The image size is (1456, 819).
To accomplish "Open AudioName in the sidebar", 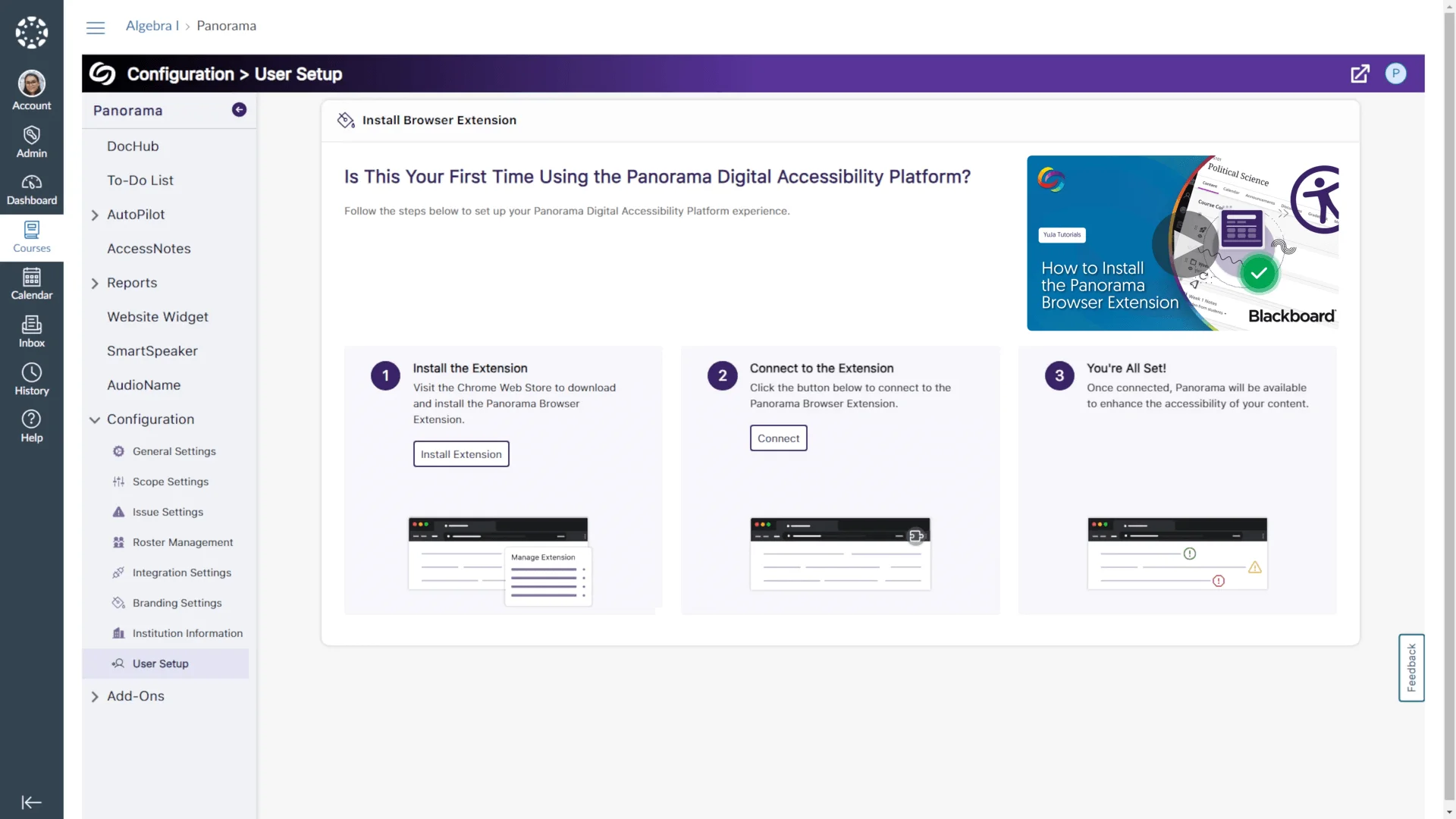I will 144,385.
